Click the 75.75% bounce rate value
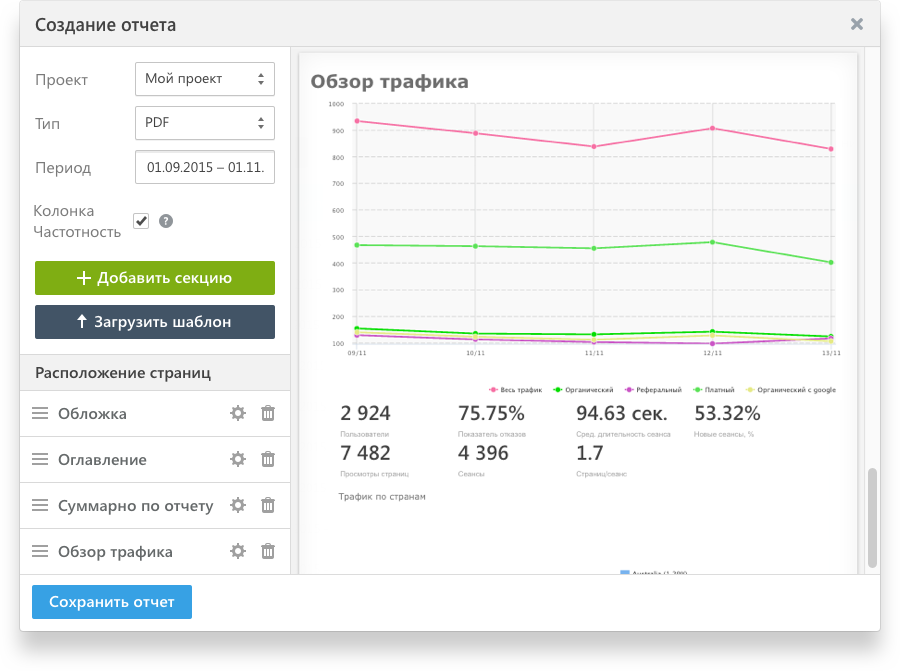Image resolution: width=900 pixels, height=671 pixels. [491, 413]
